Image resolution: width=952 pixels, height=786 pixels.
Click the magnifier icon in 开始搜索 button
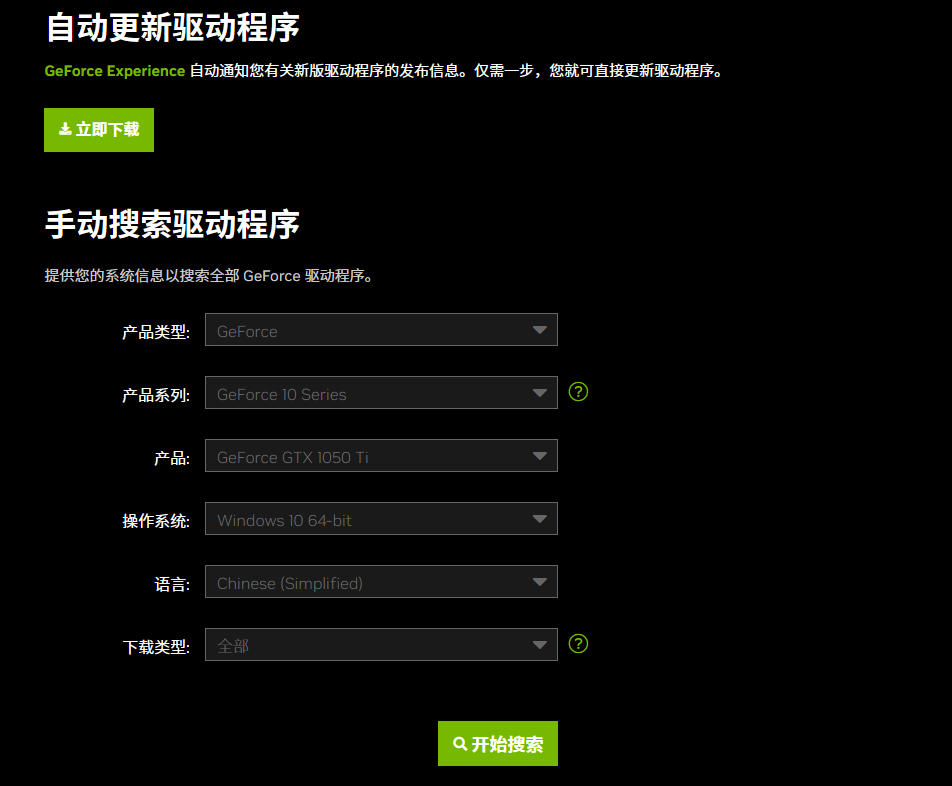point(461,743)
